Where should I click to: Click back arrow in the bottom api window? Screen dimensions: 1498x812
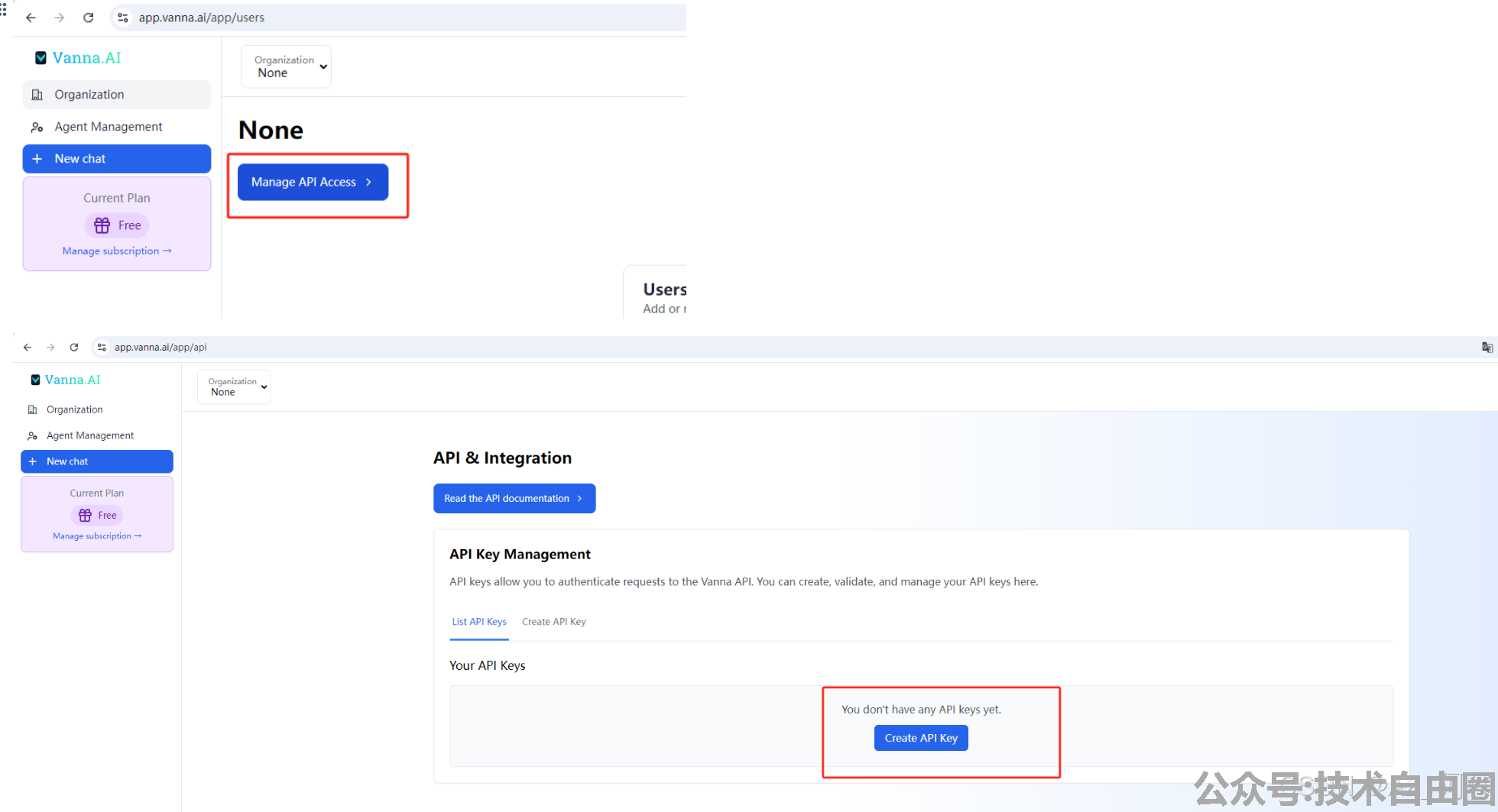28,347
